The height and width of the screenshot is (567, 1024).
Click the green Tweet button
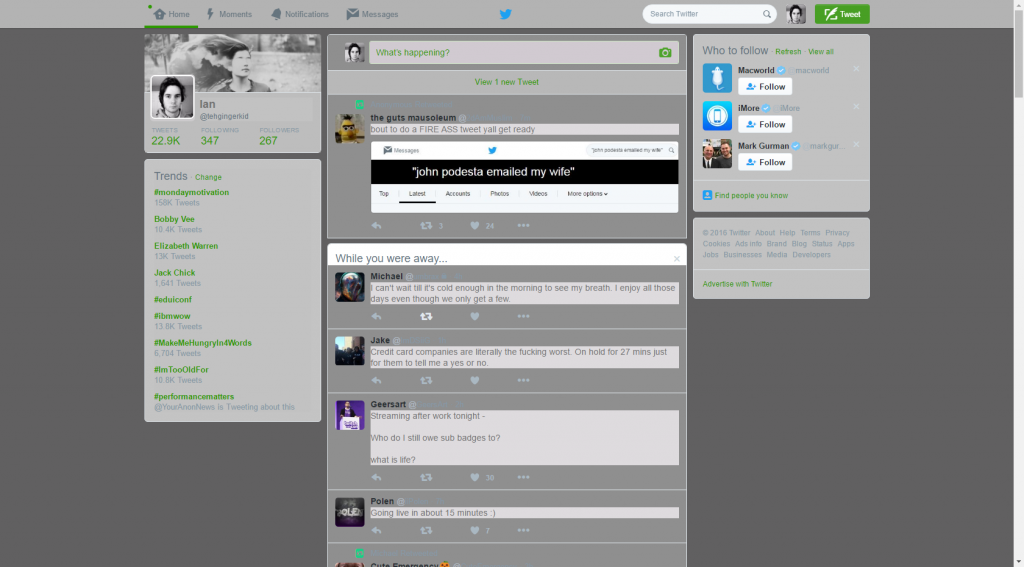[842, 14]
